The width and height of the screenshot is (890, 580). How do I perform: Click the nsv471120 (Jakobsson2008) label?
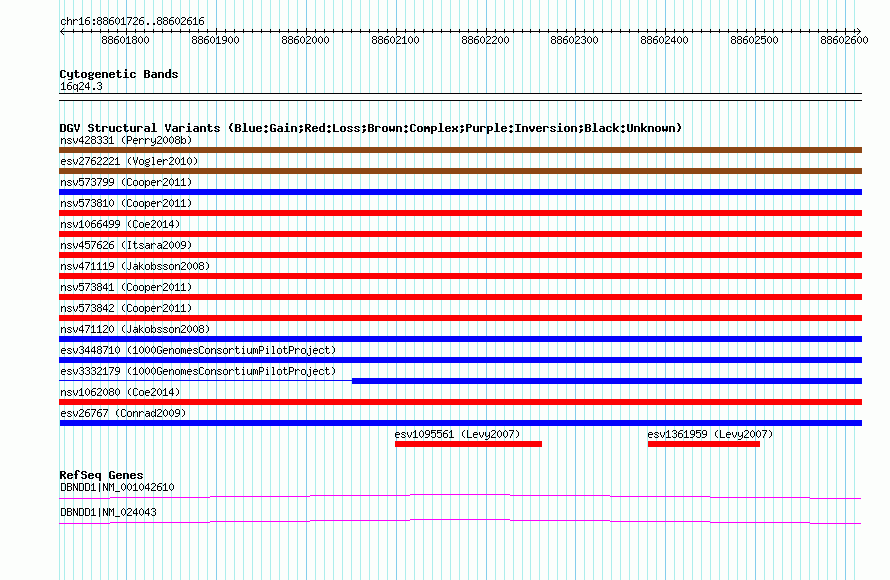pos(135,329)
